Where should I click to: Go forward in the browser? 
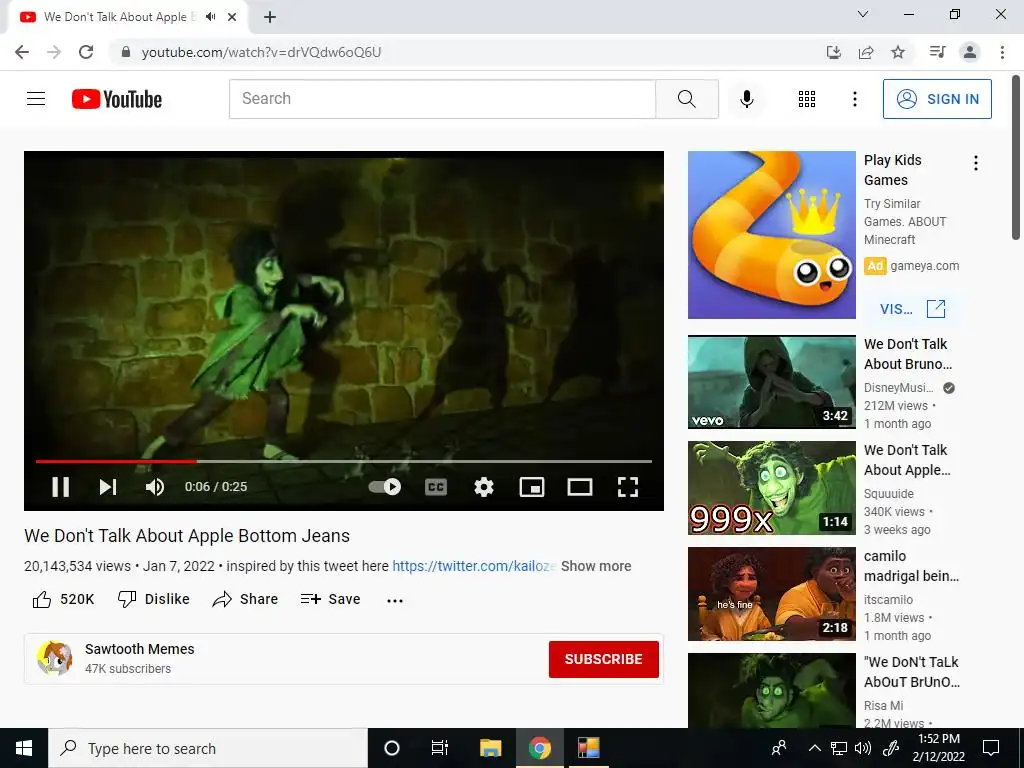click(54, 52)
